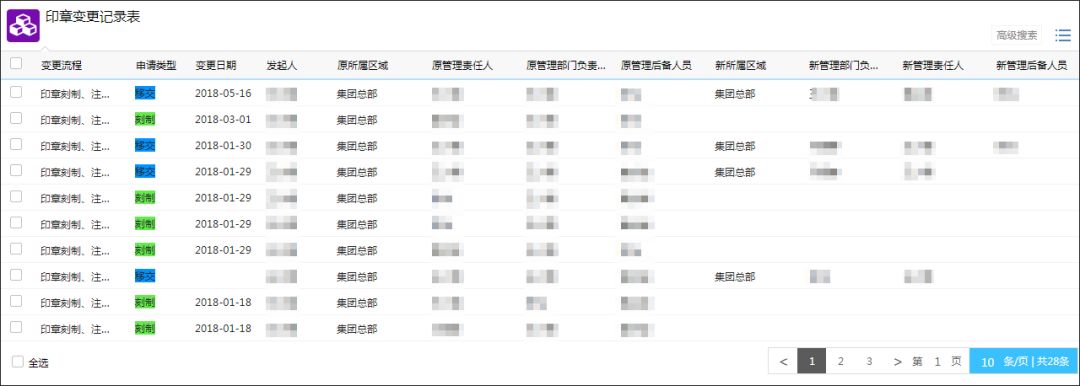The height and width of the screenshot is (386, 1080).
Task: Click the green 刻制 tag for 2018-03-01
Action: (145, 119)
